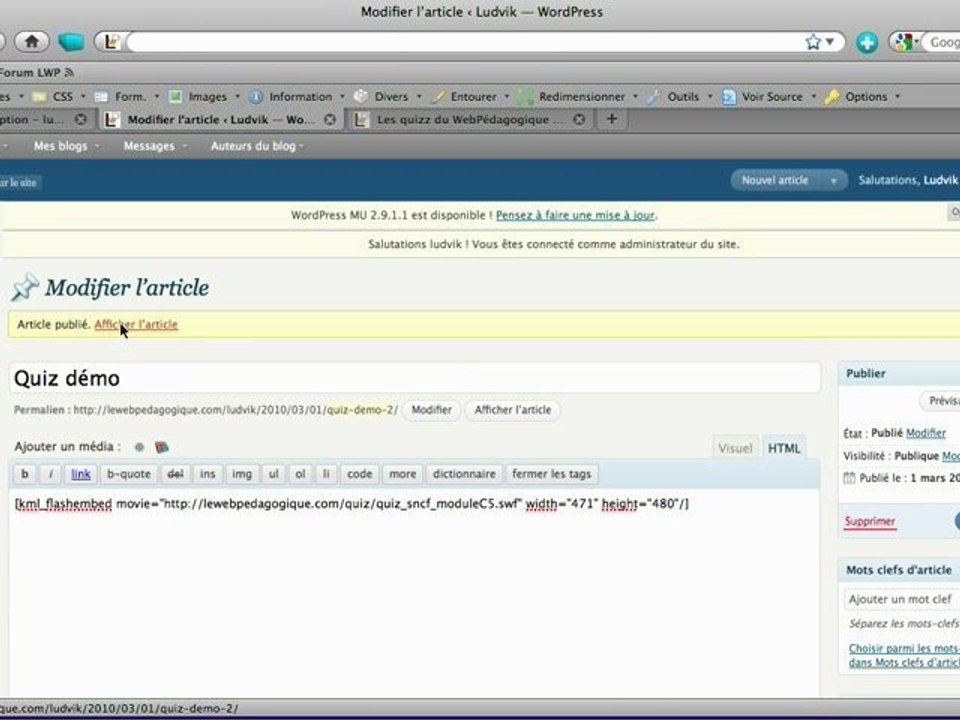This screenshot has width=960, height=720.
Task: Go to browser home page icon
Action: [x=31, y=42]
